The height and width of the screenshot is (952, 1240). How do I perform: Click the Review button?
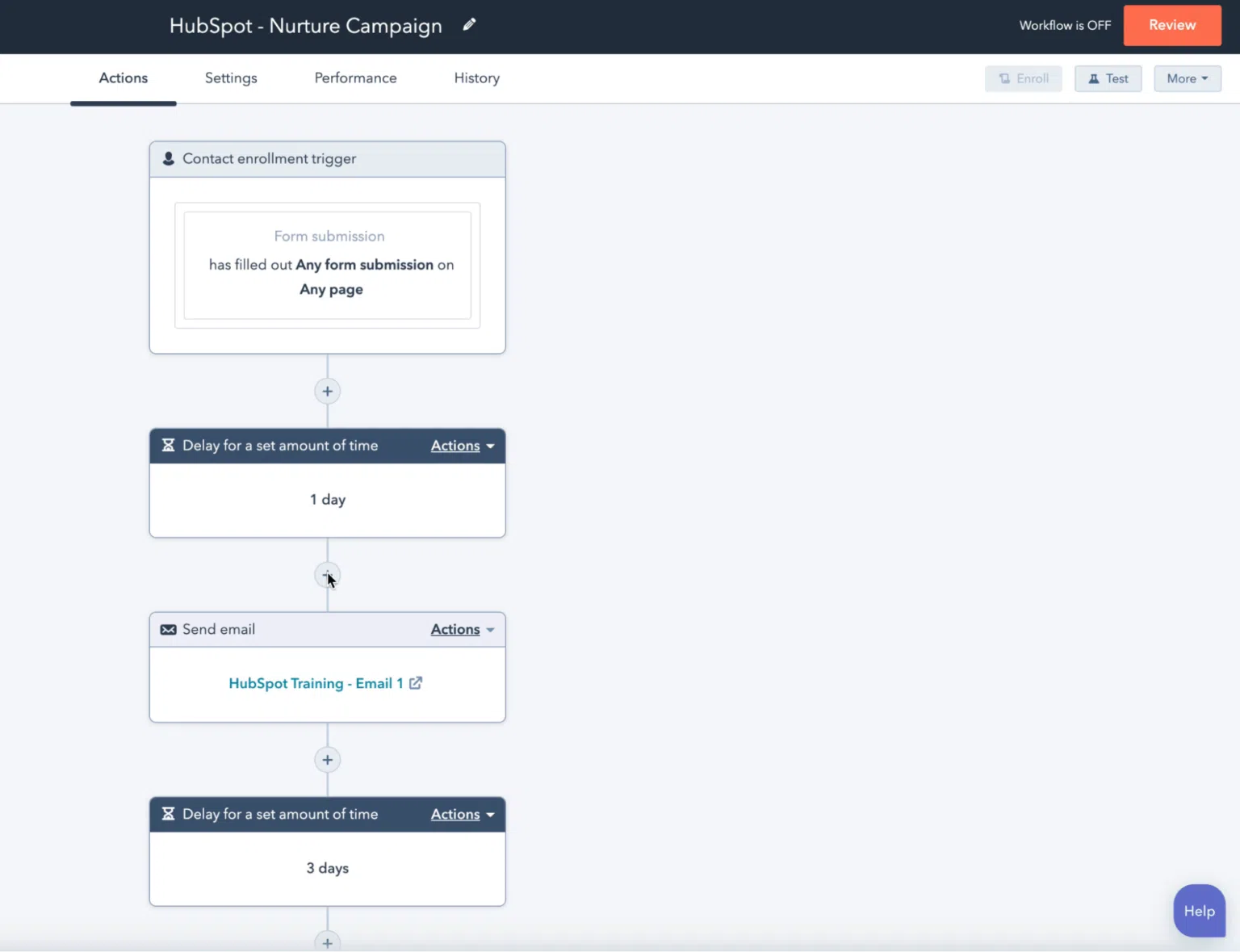tap(1172, 25)
